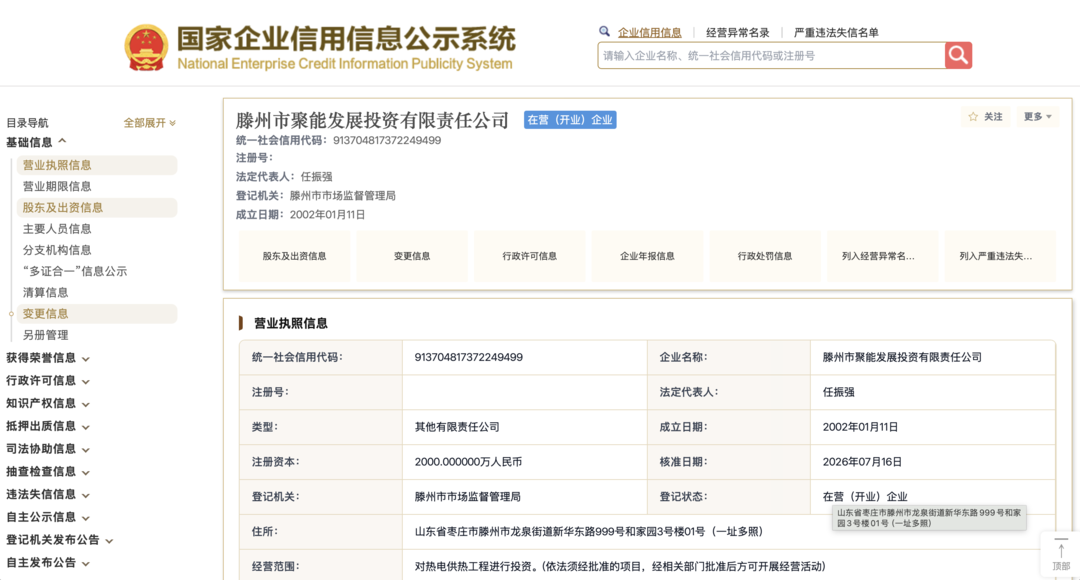Click the 国家企业信用信息公示系统 site title
1080x580 pixels.
(x=346, y=39)
